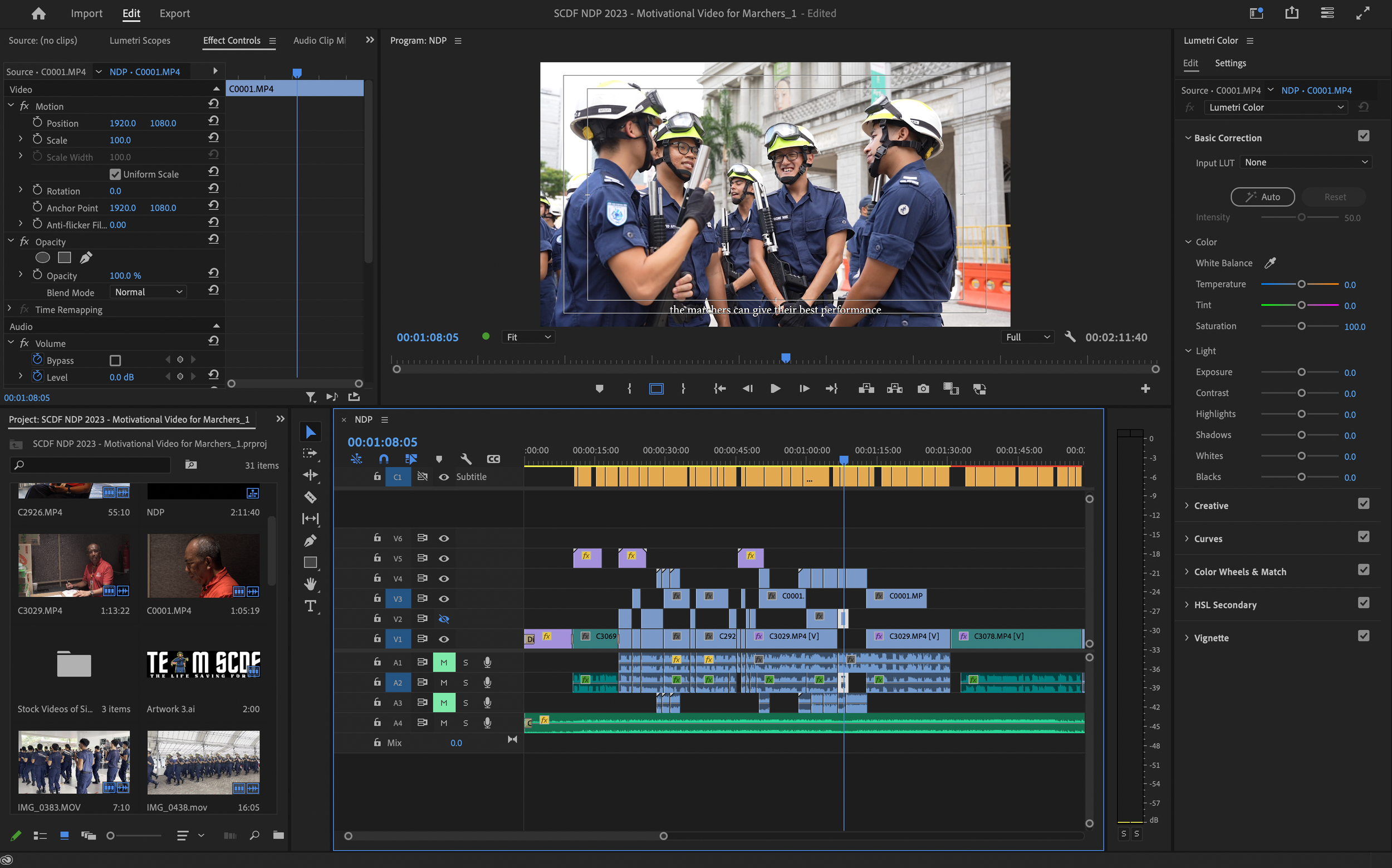The width and height of the screenshot is (1392, 868).
Task: Select the Razor tool in the timeline toolbar
Action: (x=311, y=497)
